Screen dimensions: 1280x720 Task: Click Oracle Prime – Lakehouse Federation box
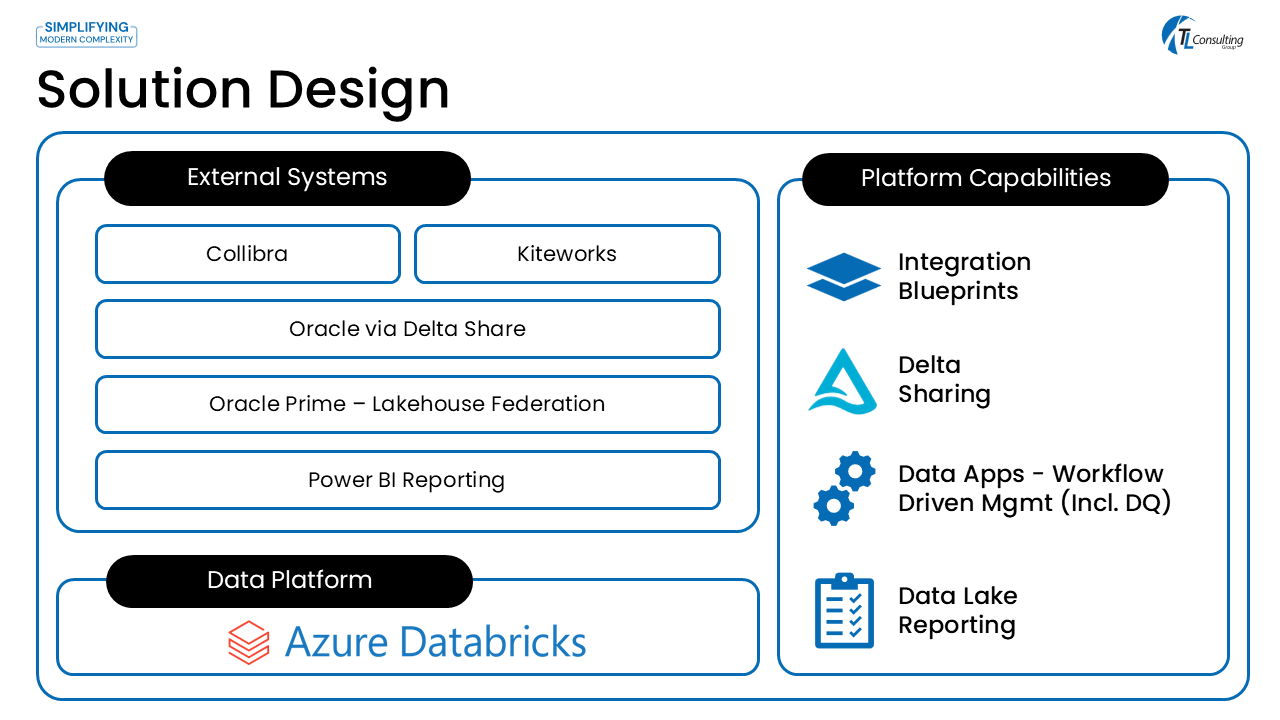point(407,404)
